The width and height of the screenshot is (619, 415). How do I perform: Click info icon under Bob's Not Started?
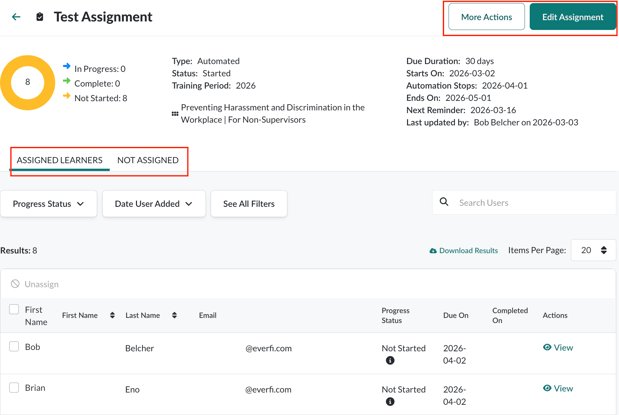(x=390, y=361)
